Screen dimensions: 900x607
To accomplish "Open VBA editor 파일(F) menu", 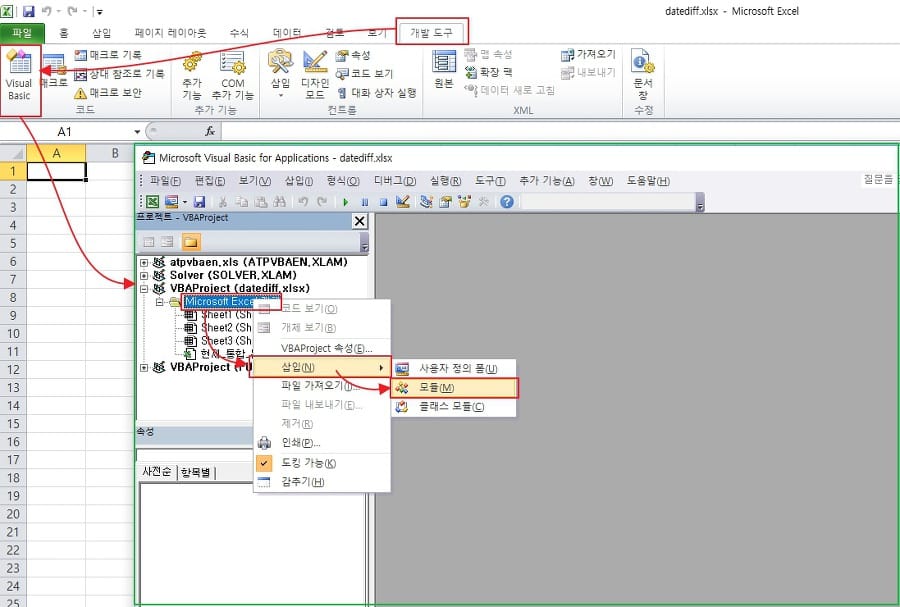I will pos(165,181).
